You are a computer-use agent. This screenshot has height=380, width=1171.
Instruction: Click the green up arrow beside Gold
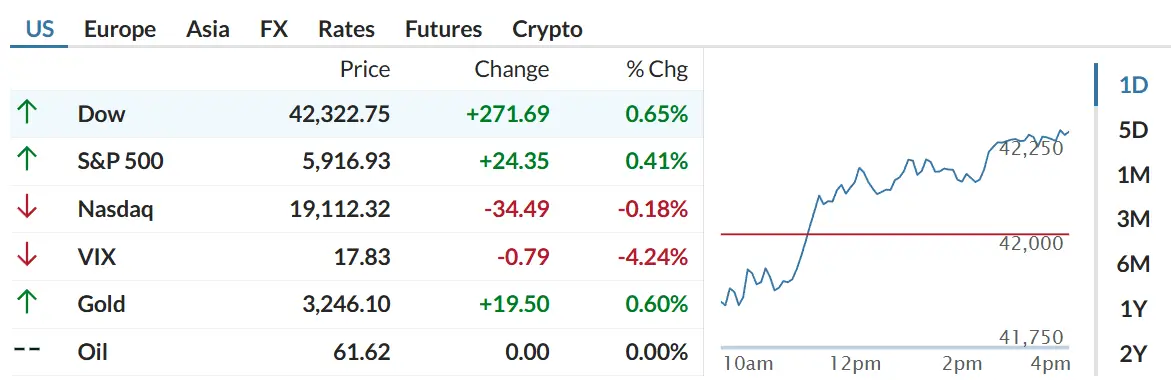[x=27, y=304]
